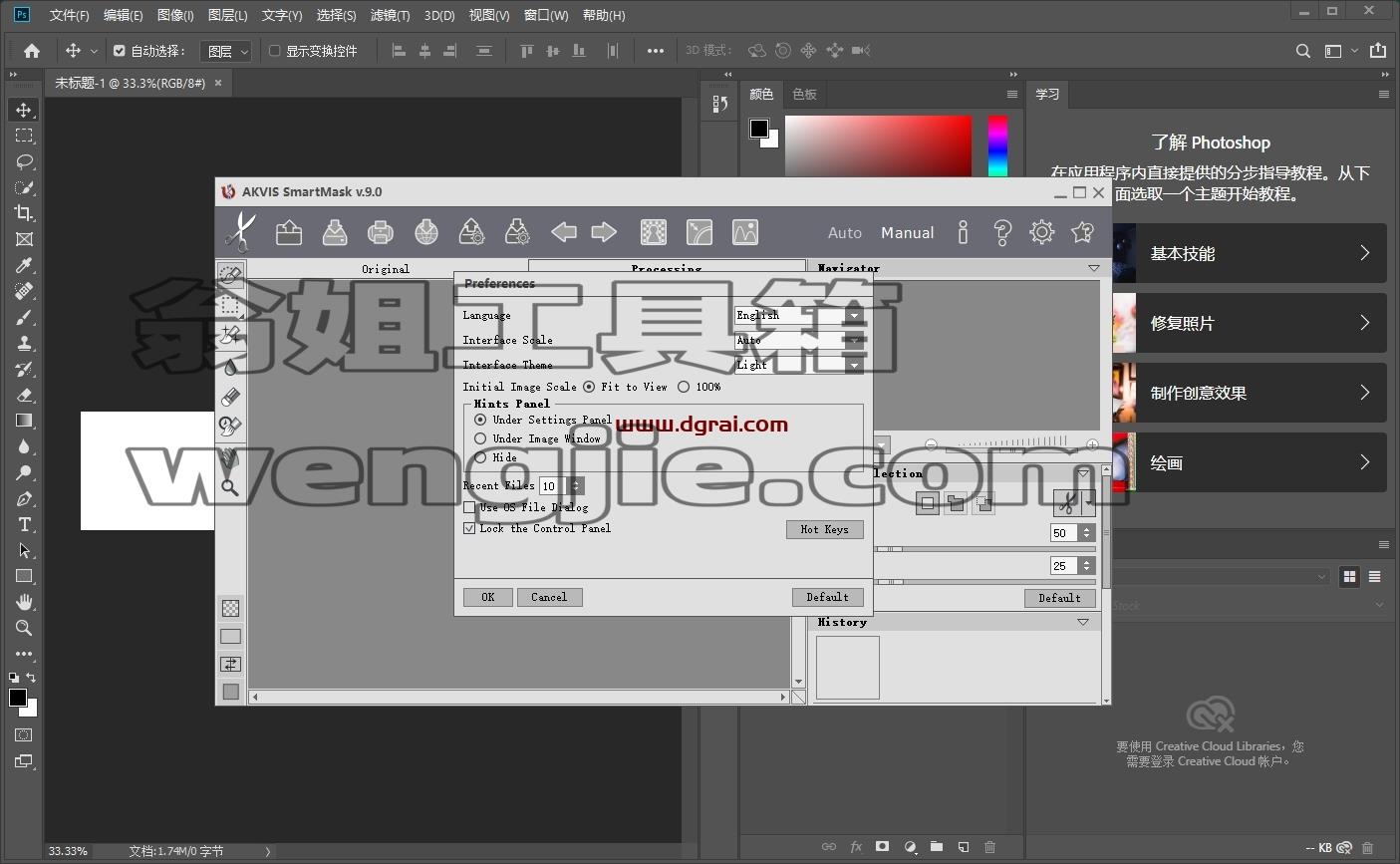Switch to the Swatches tab
This screenshot has width=1400, height=864.
(804, 94)
